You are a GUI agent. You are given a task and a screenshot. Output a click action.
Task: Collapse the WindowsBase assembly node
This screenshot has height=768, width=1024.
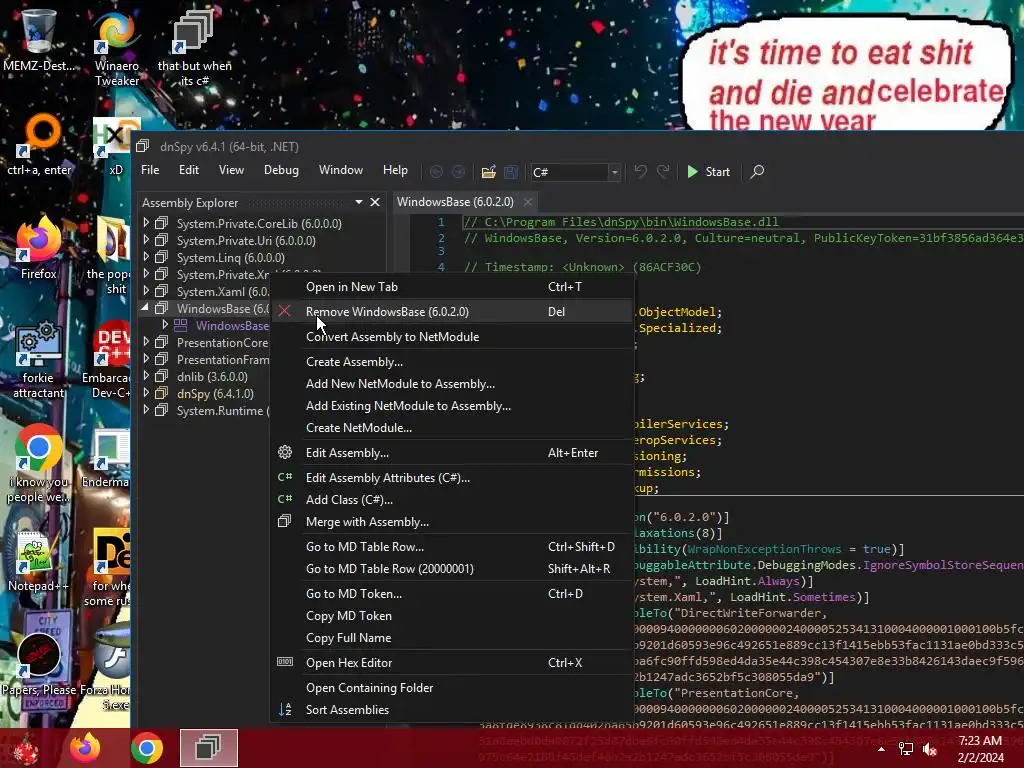click(x=145, y=308)
